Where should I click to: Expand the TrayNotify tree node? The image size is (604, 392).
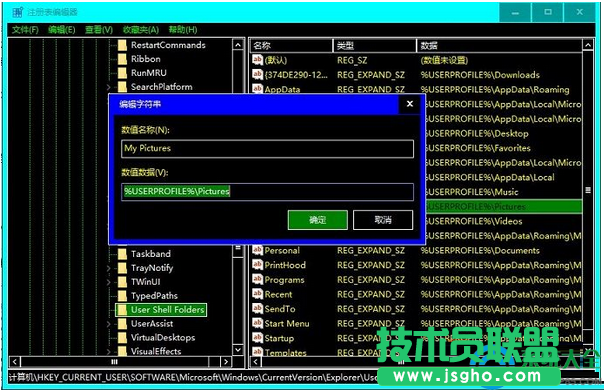[x=109, y=268]
